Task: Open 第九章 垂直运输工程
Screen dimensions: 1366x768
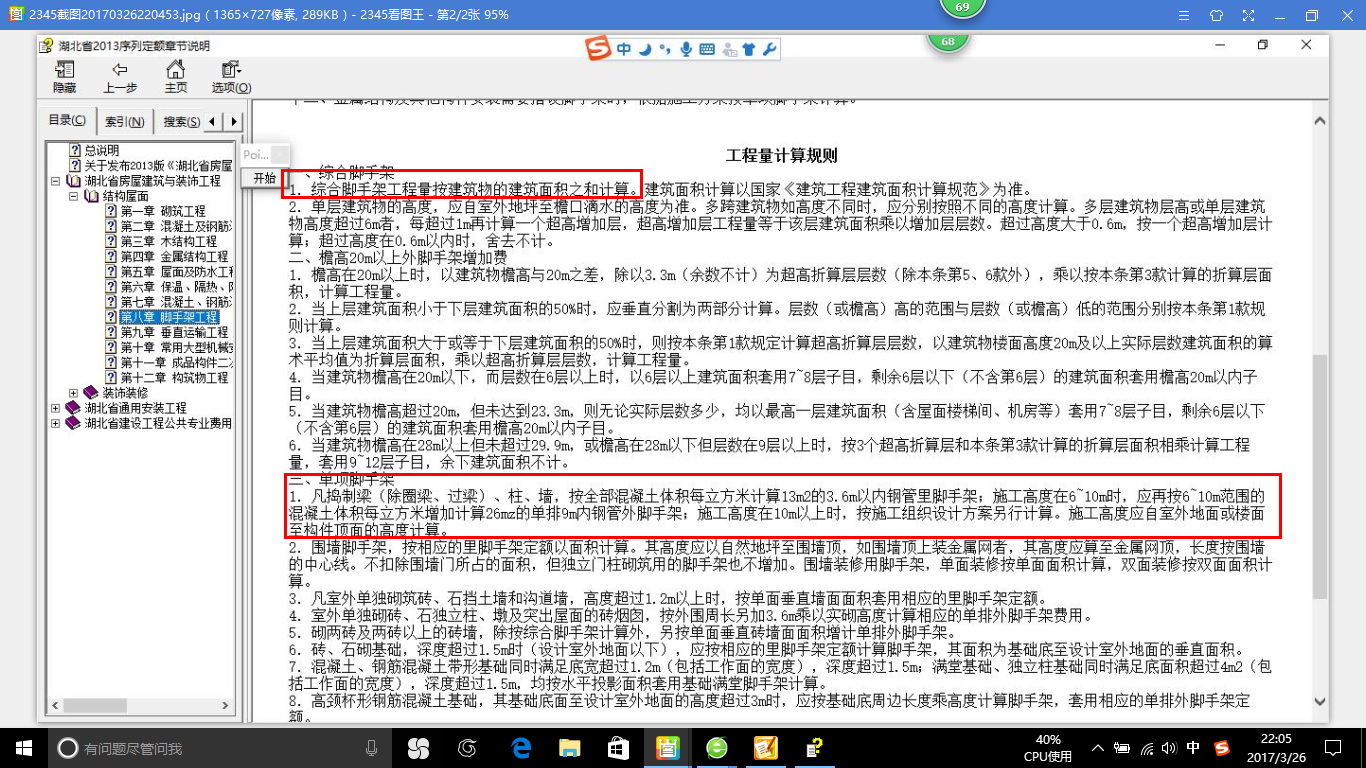Action: tap(168, 332)
